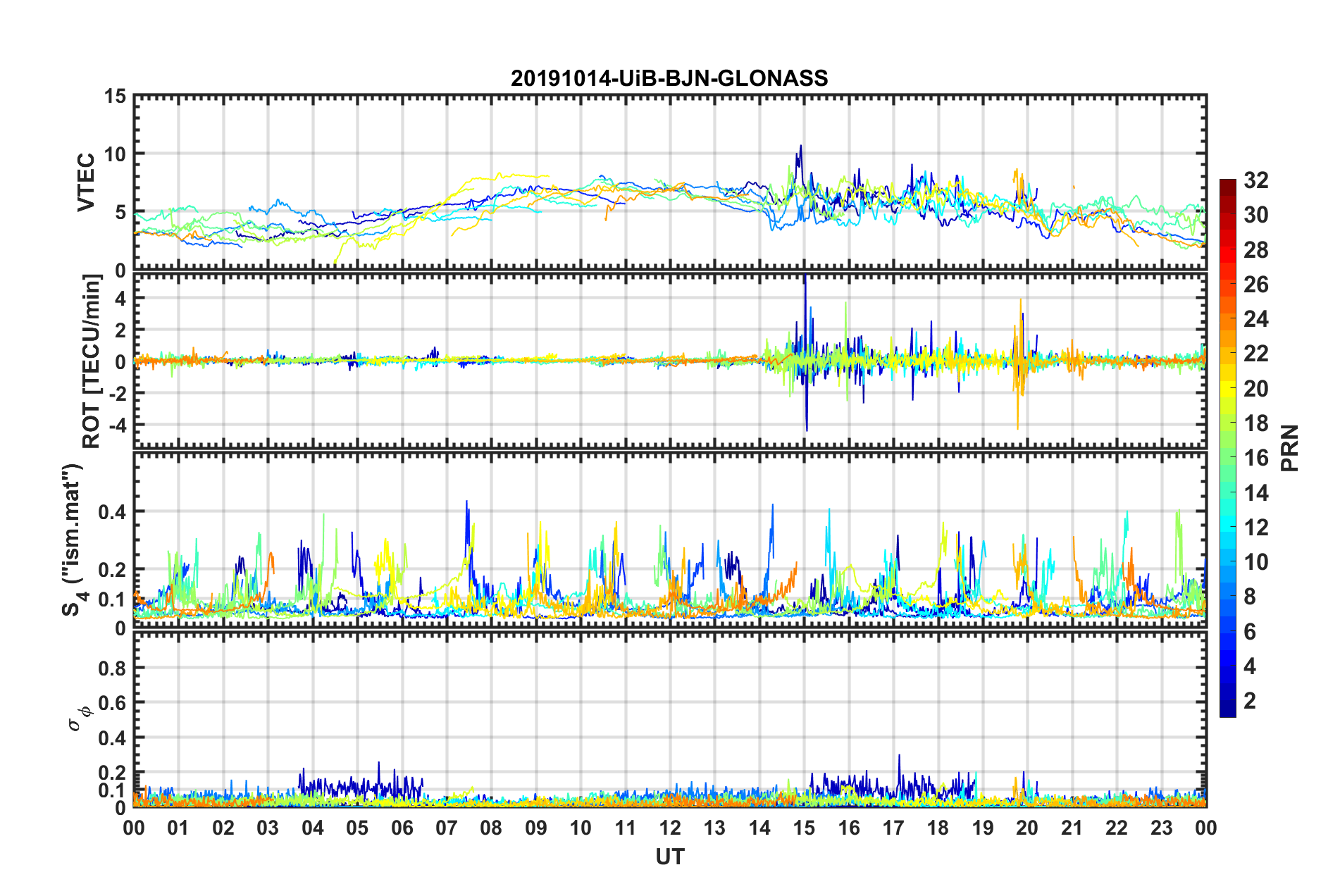This screenshot has width=1340, height=896.
Task: Click UT axis tick label 23
Action: (x=1162, y=828)
